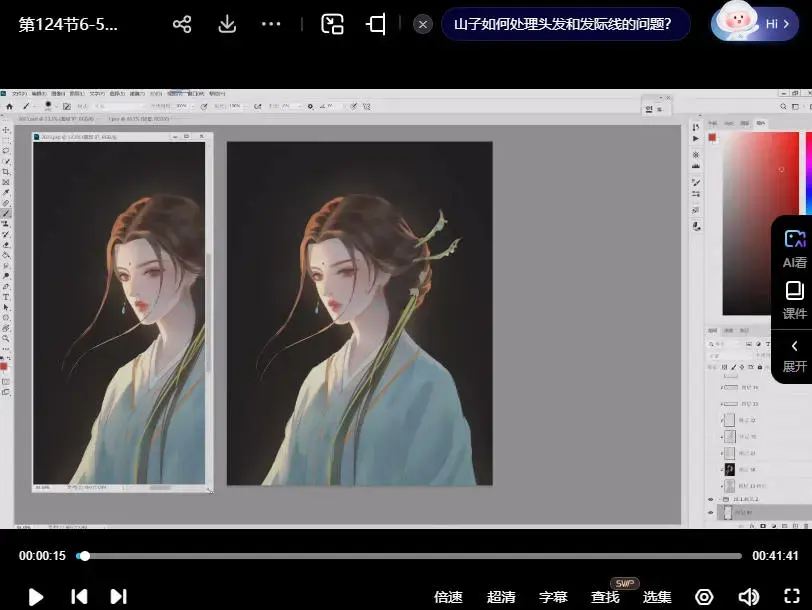Open picture-in-picture mode icon

pos(332,23)
